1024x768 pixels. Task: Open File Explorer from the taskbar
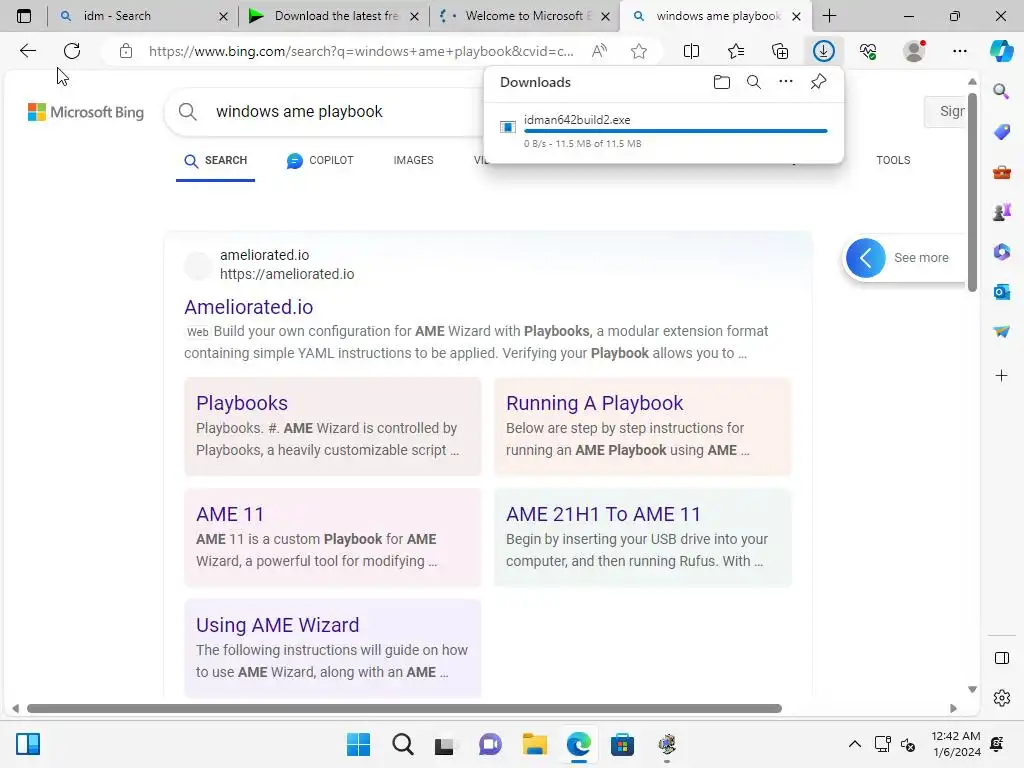tap(534, 744)
